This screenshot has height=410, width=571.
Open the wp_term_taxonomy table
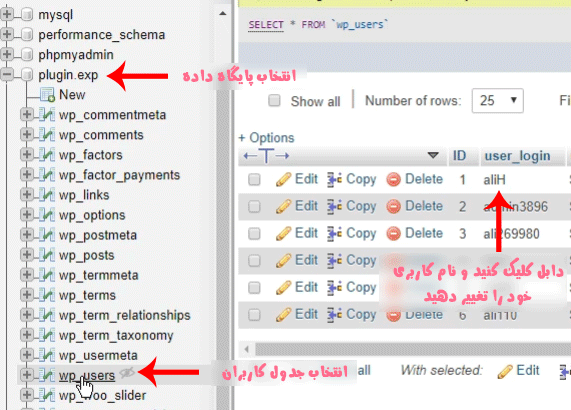click(x=116, y=336)
